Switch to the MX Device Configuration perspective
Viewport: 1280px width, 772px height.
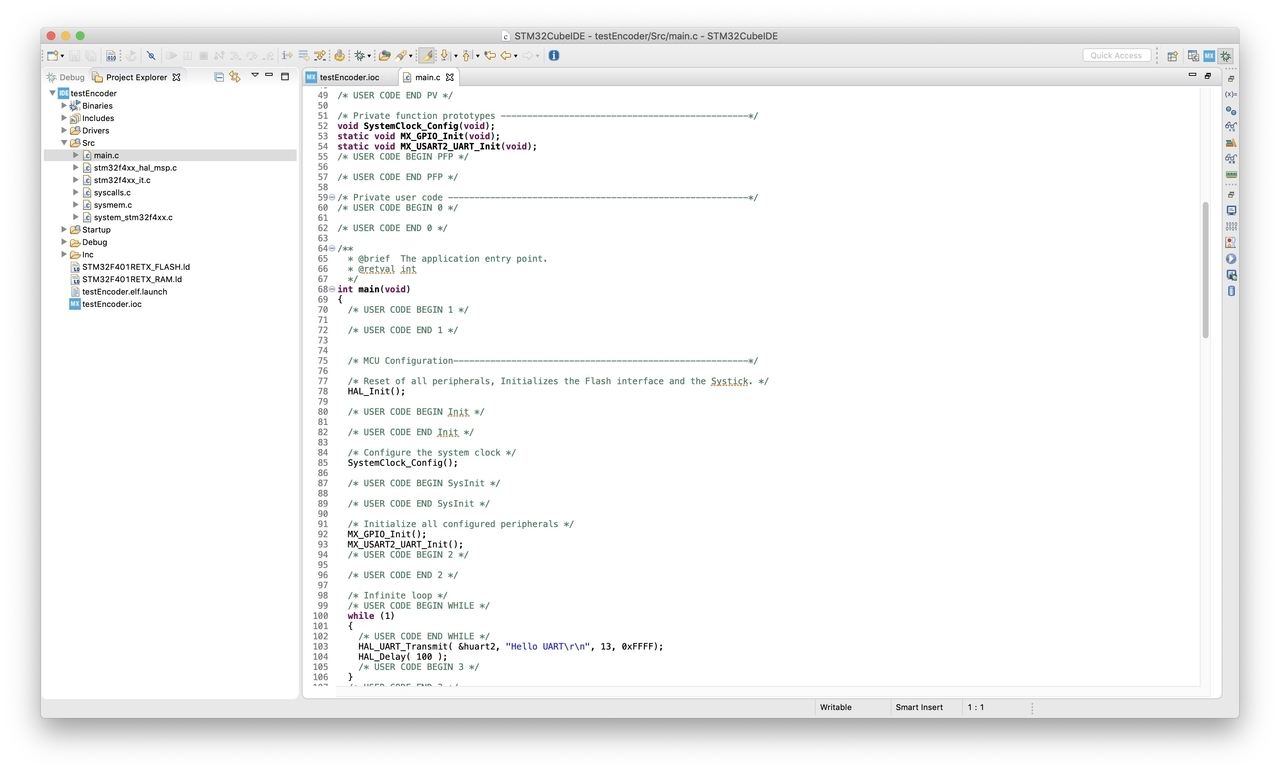[1209, 56]
